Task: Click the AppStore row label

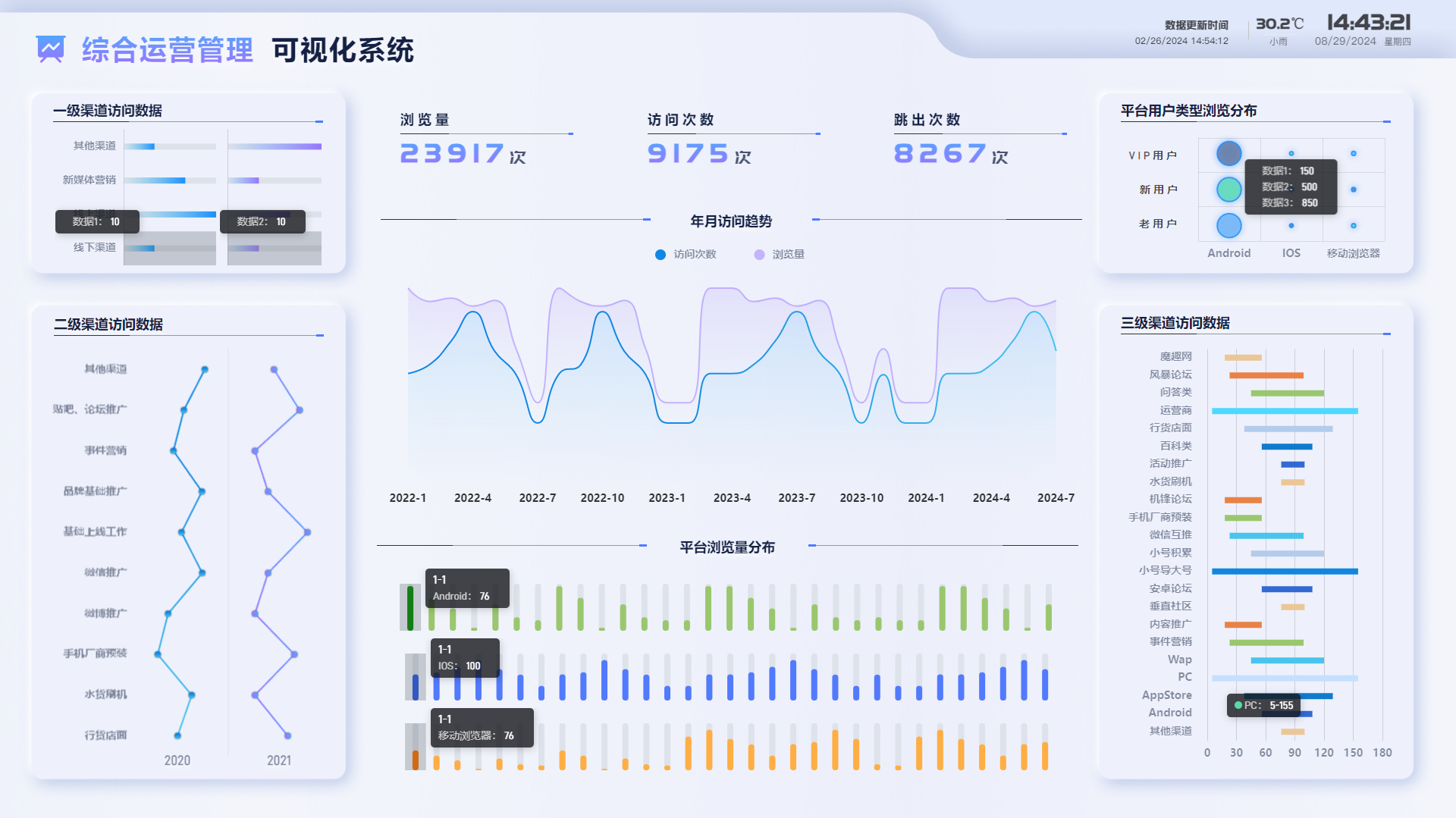Action: click(1167, 695)
